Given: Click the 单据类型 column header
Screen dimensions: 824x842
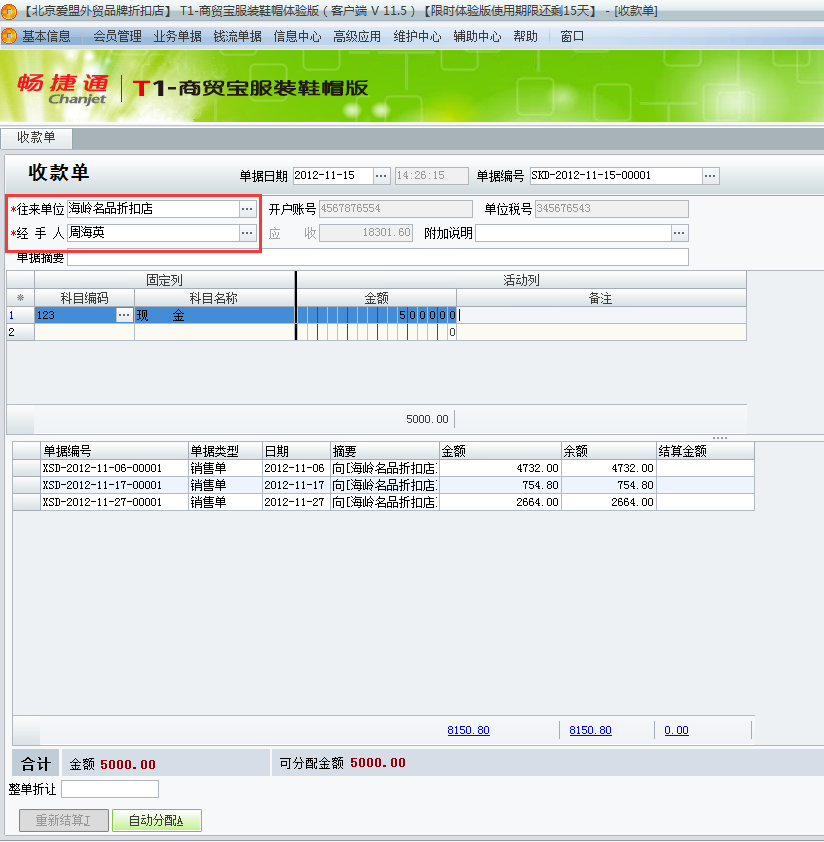Looking at the screenshot, I should tap(225, 451).
